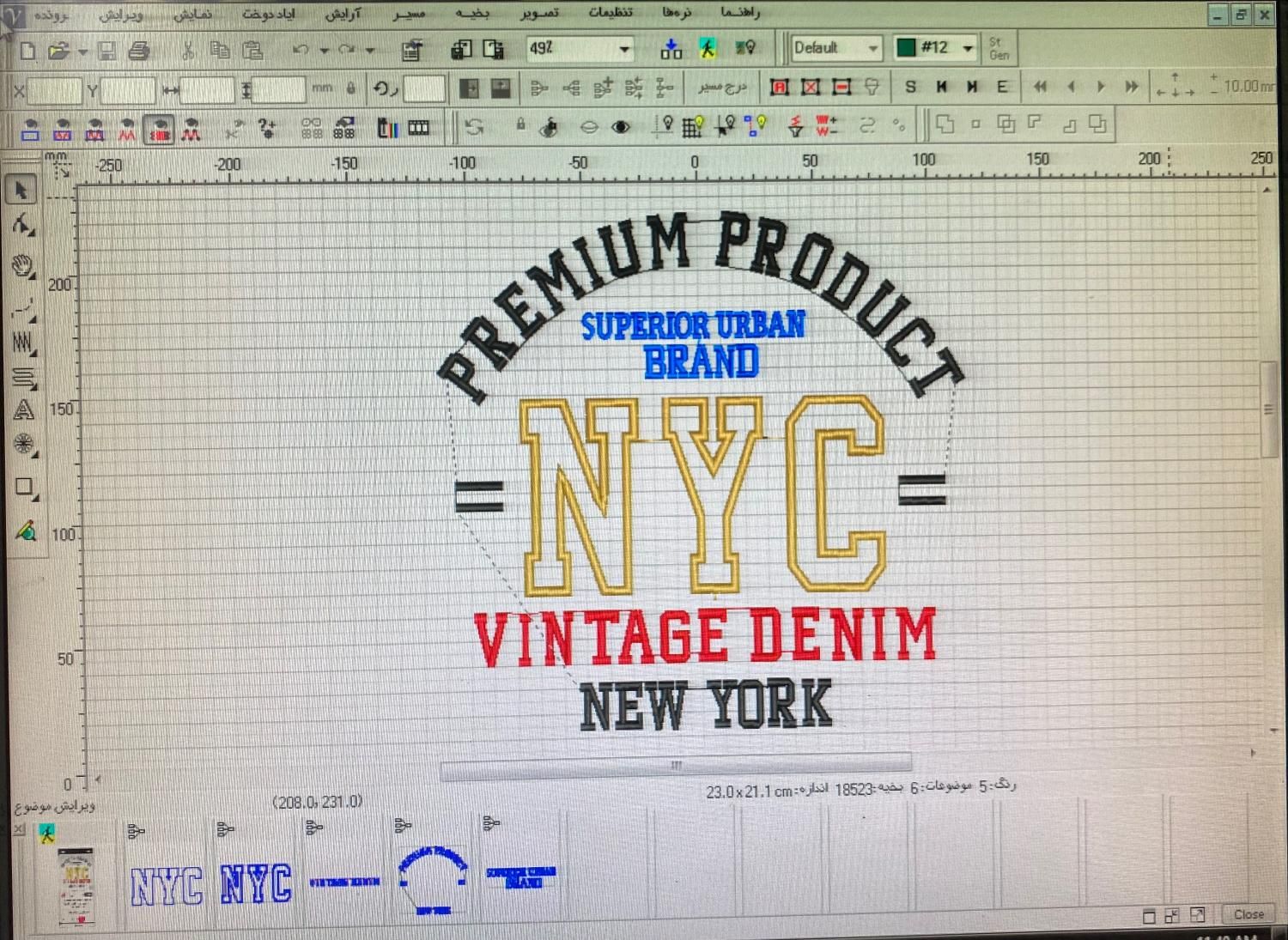Click the green #12 color swatch
Screen dimensions: 1288x940
(x=905, y=47)
